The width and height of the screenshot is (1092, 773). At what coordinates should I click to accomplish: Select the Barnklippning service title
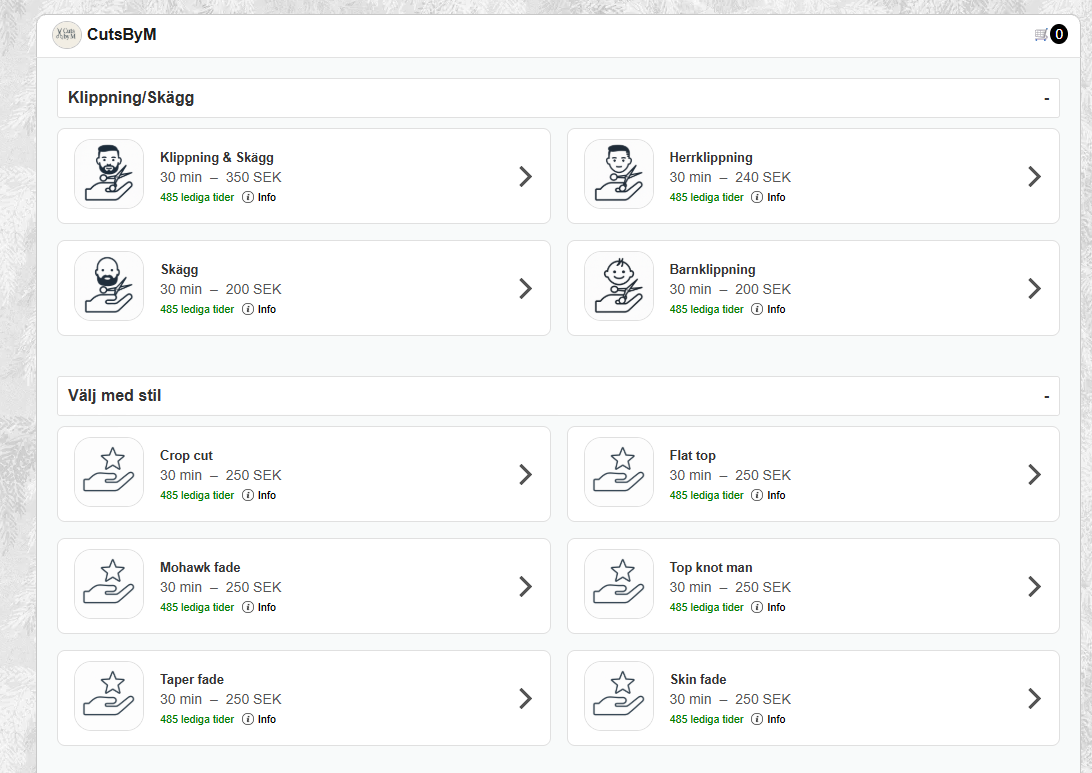coord(712,269)
